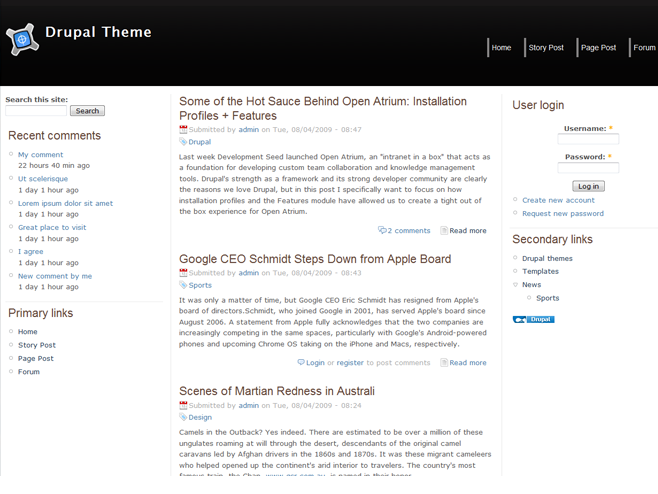
Task: Click the calendar icon beside Google CEO post submission
Action: pyautogui.click(x=183, y=273)
